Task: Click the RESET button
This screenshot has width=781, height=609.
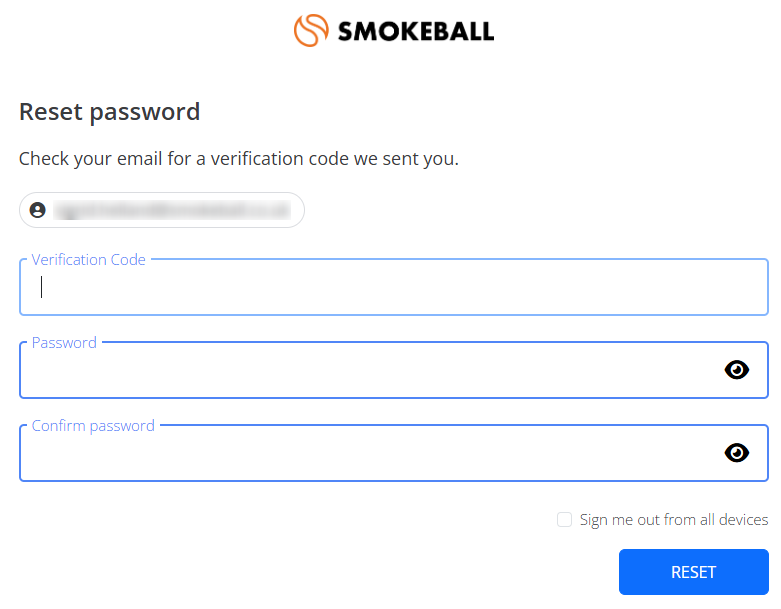Action: [694, 572]
